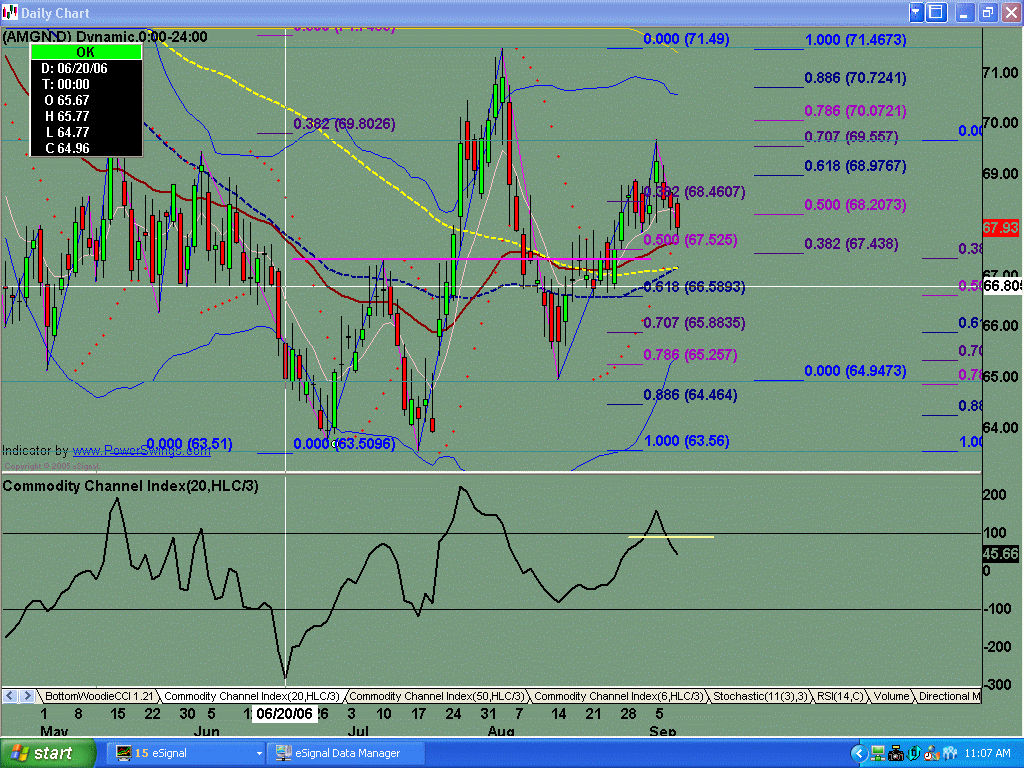
Task: Click the 45.66 CCI value label
Action: click(x=1000, y=554)
